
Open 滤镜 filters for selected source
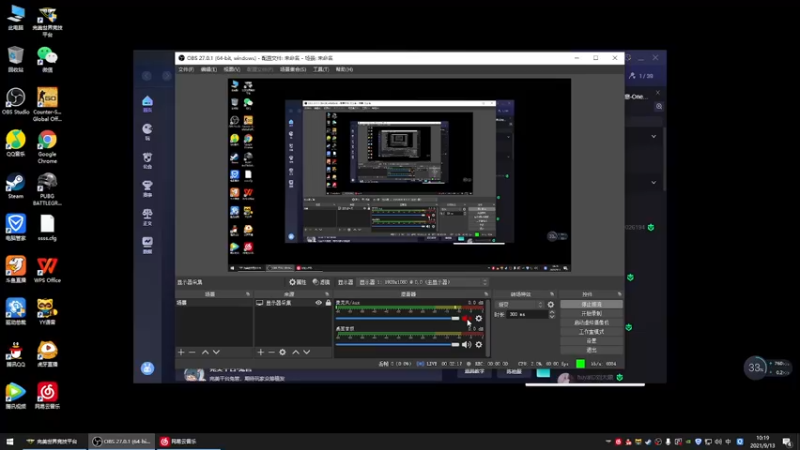321,282
